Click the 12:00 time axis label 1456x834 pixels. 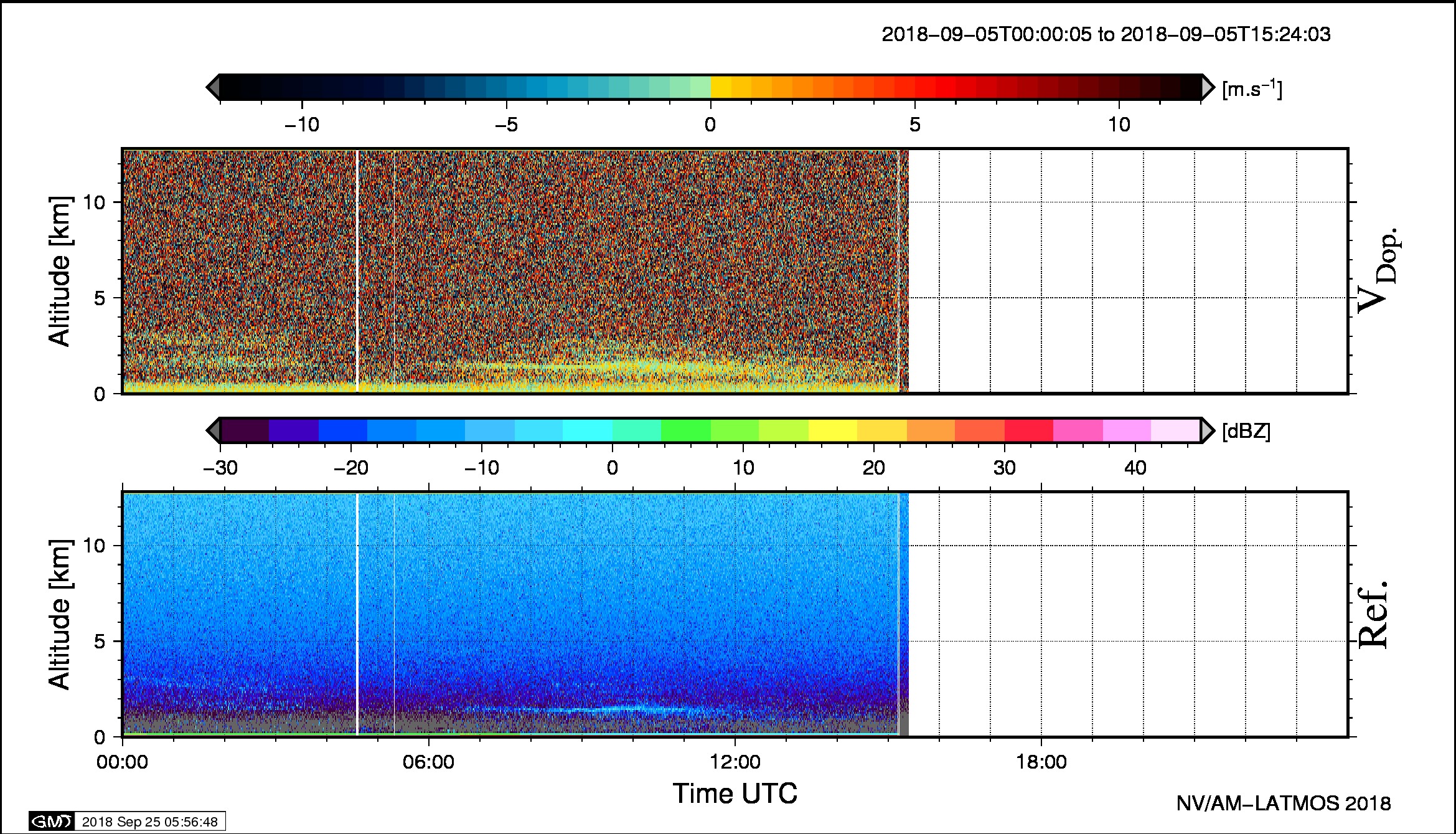tap(735, 762)
